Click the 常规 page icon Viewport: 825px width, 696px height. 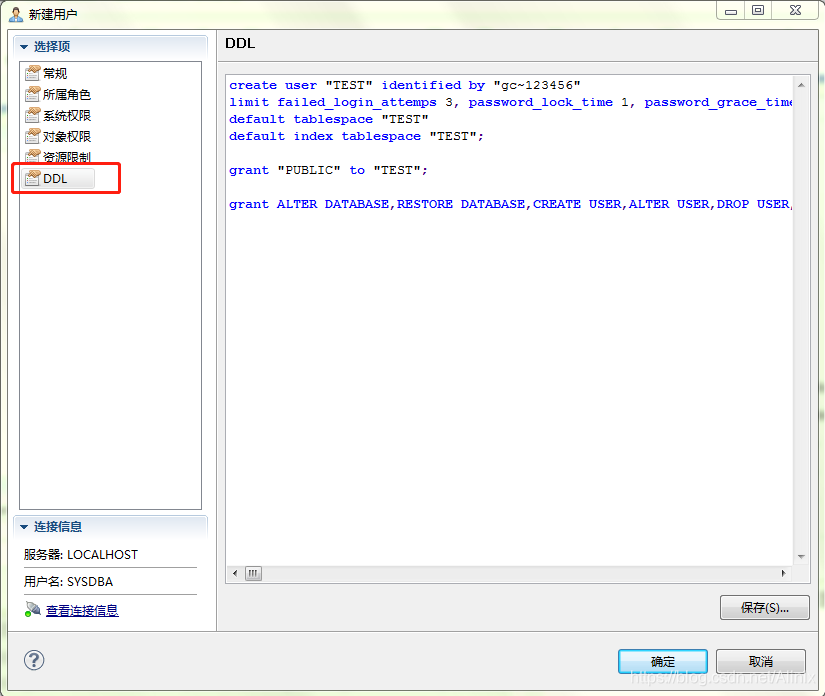click(x=33, y=73)
